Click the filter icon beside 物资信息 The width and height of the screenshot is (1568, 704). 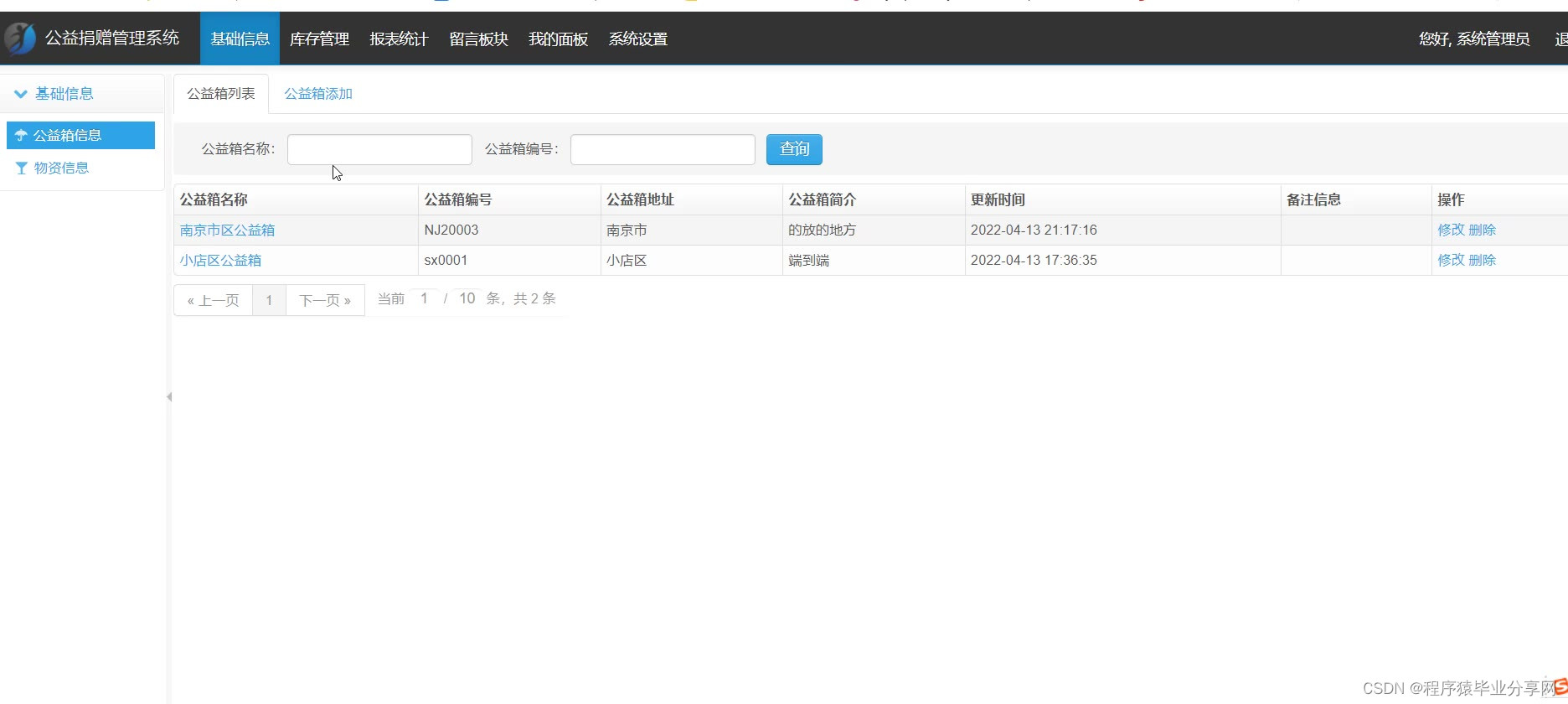pyautogui.click(x=22, y=168)
